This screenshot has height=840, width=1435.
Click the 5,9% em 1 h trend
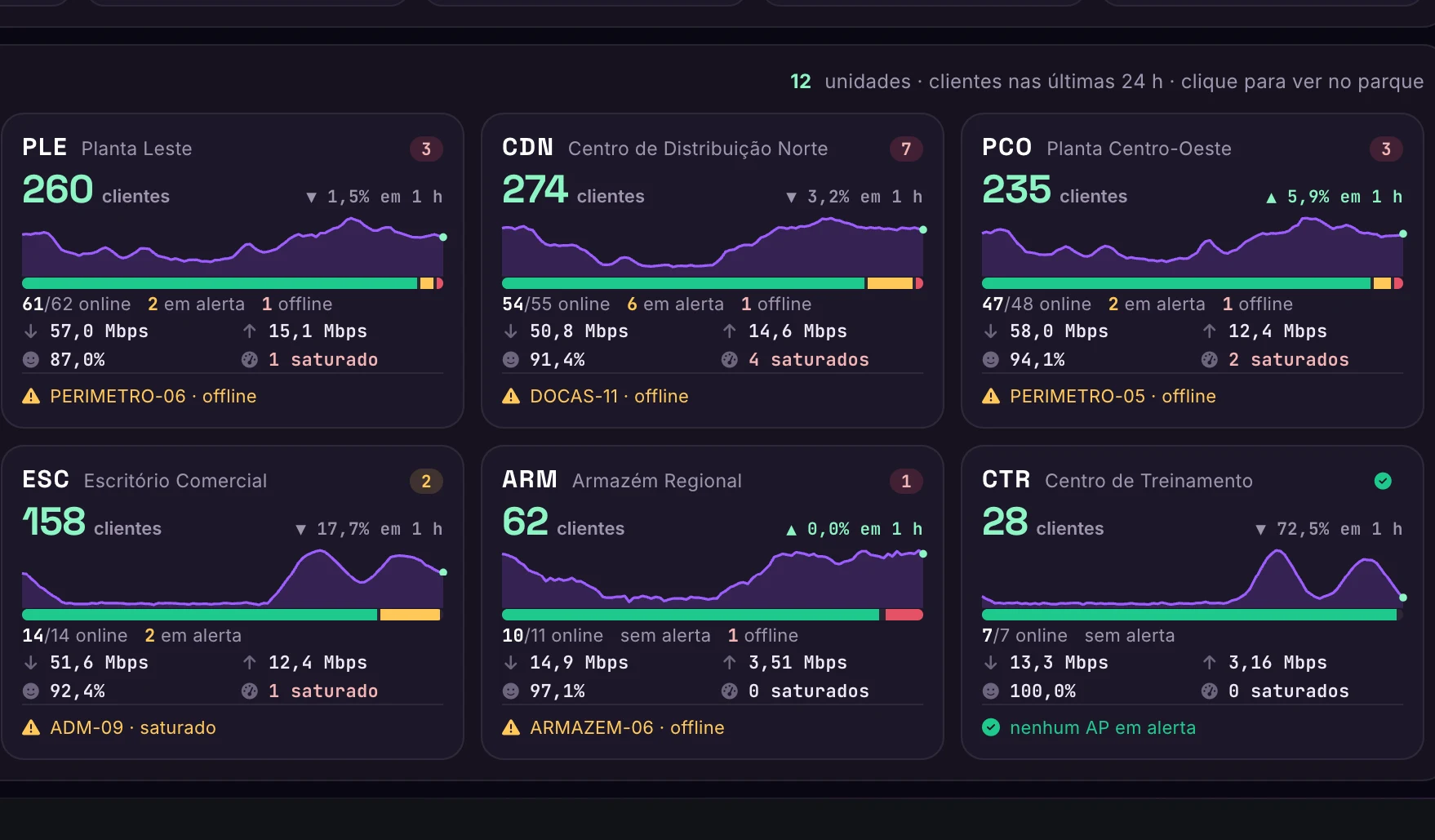(1334, 197)
